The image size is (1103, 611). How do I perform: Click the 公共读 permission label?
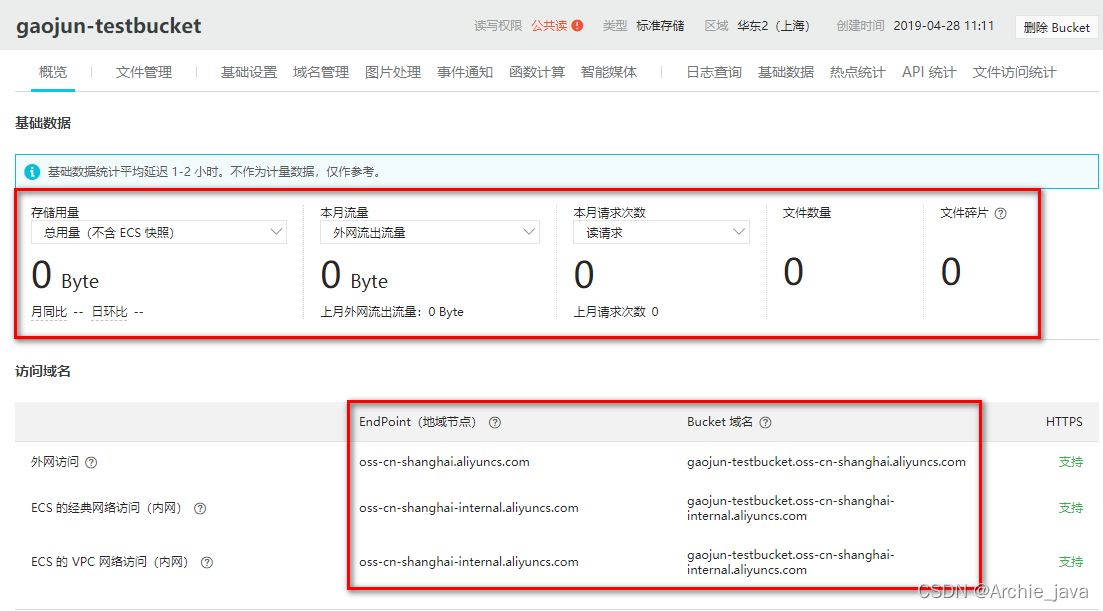(x=549, y=26)
